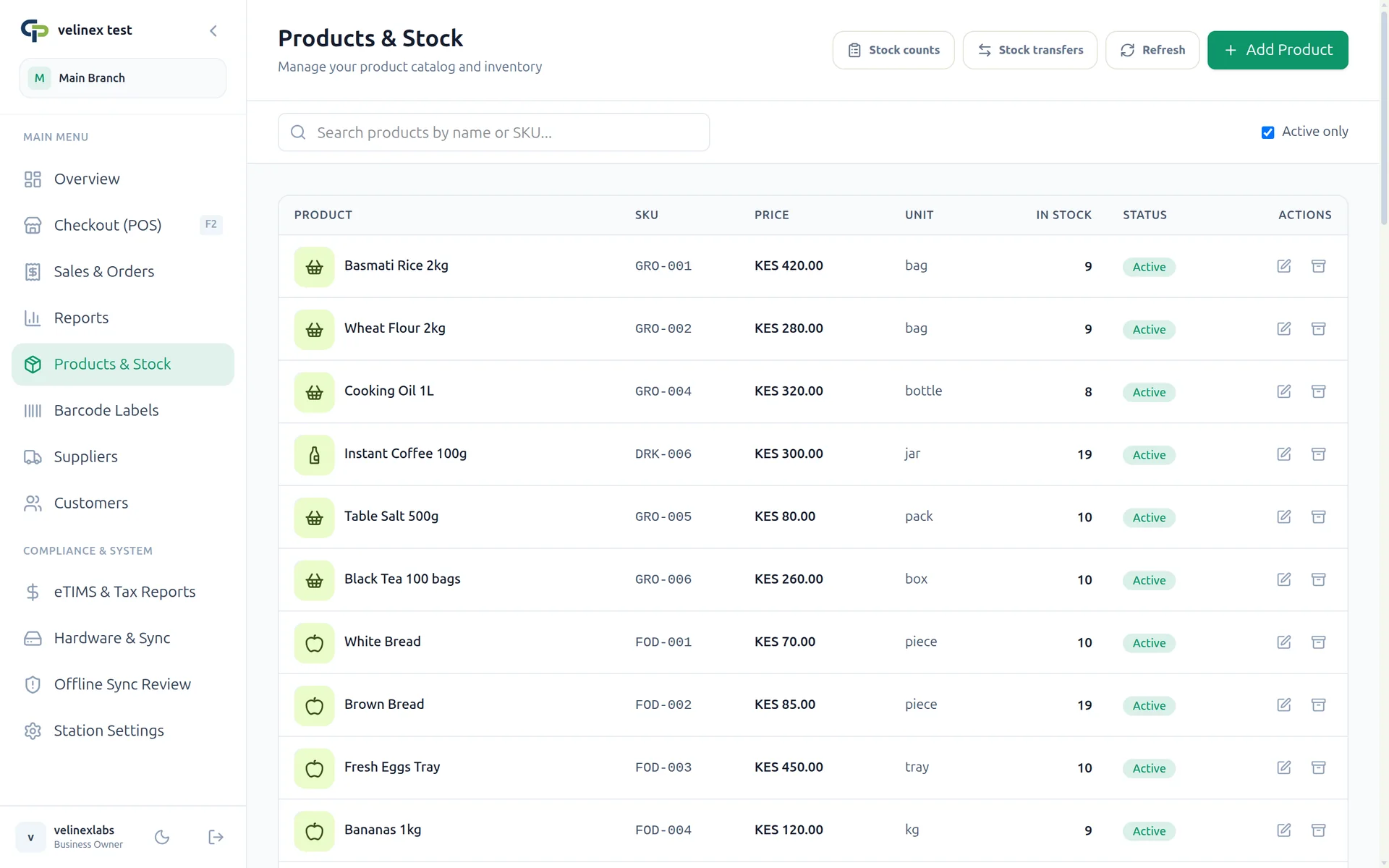Image resolution: width=1389 pixels, height=868 pixels.
Task: Click the Add Product button
Action: [x=1278, y=50]
